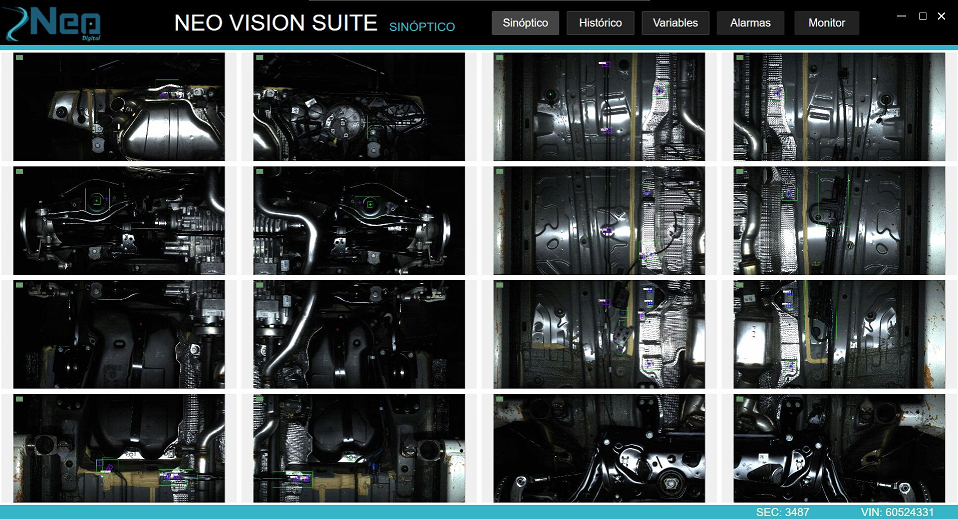Open the third row, third column camera image
The width and height of the screenshot is (958, 519).
point(599,334)
